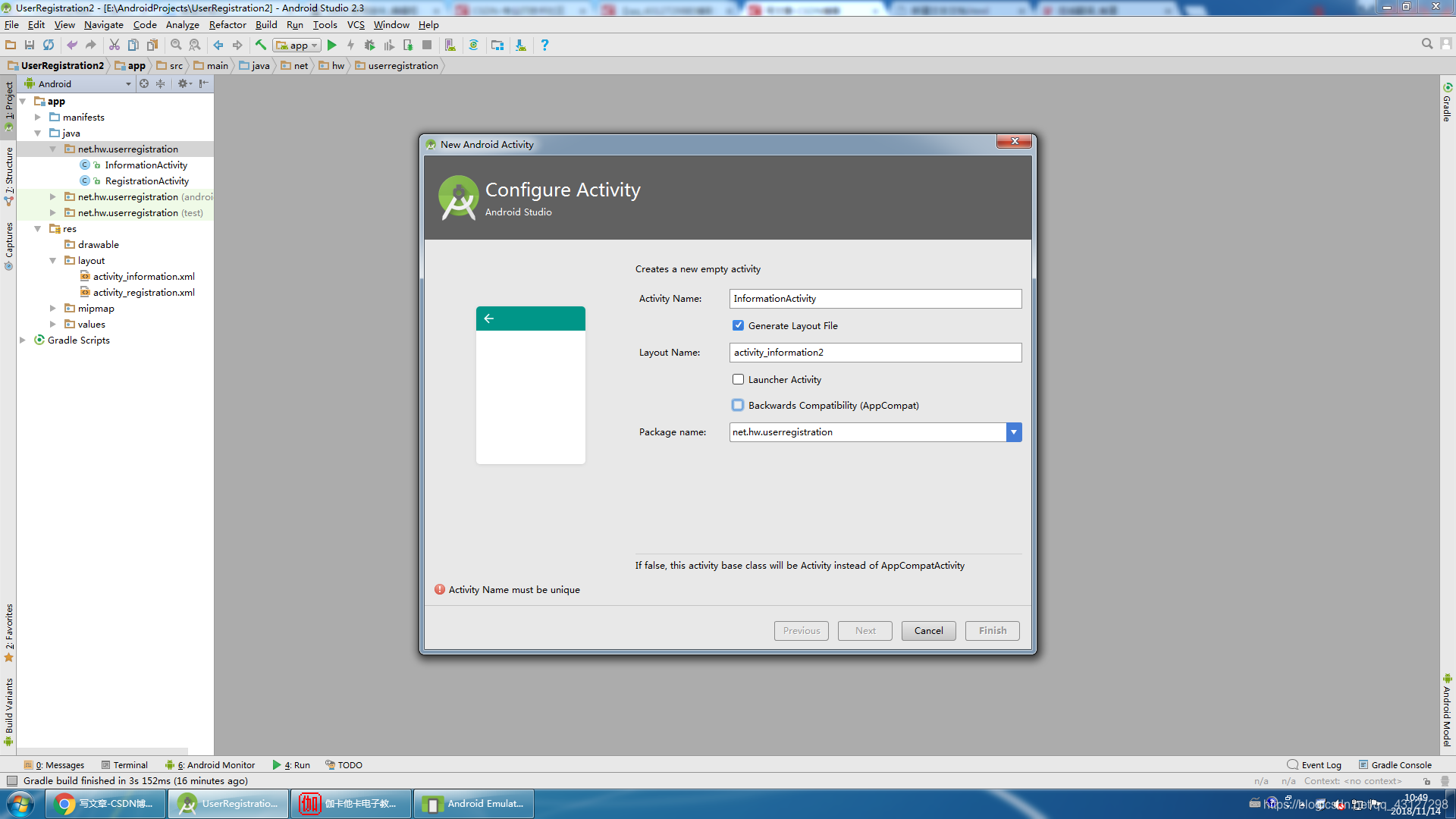Click the Make Project hammer icon
Viewport: 1456px width, 819px height.
coord(261,45)
